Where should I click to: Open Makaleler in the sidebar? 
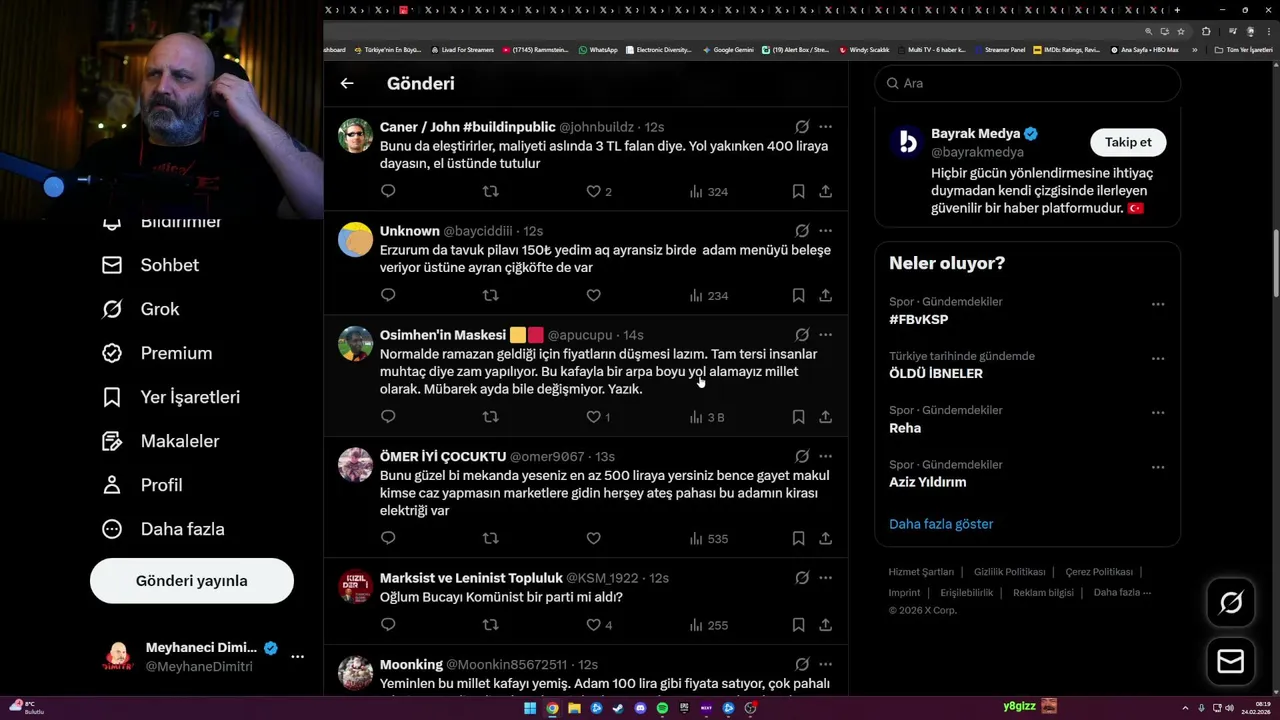tap(160, 441)
